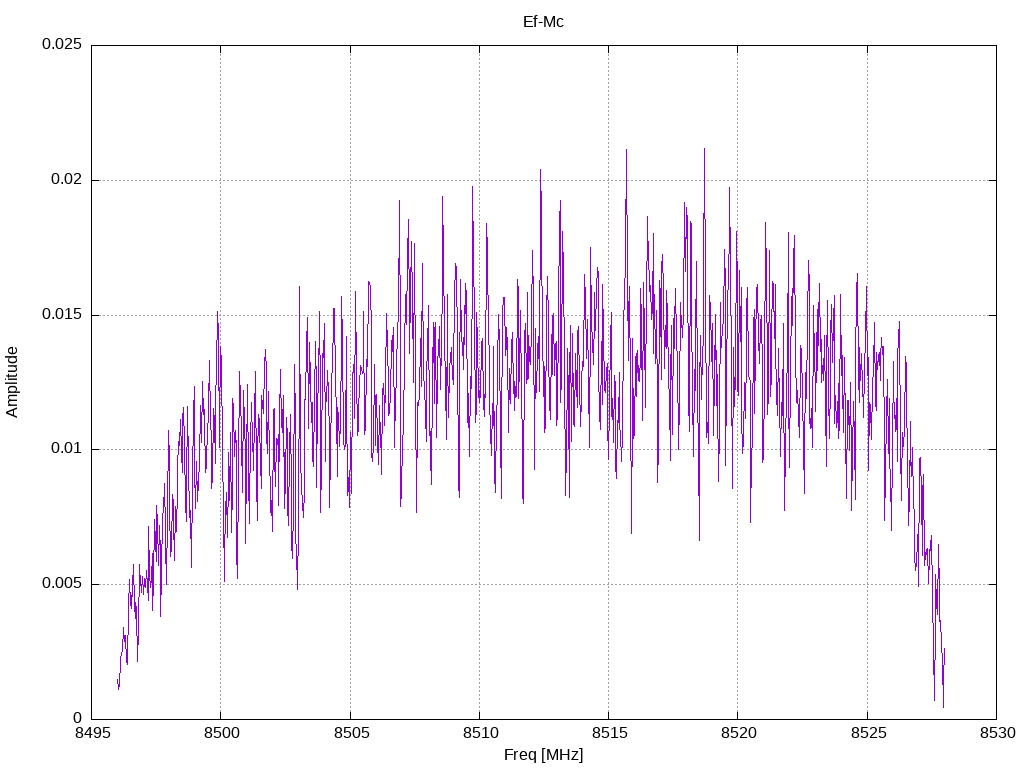Click the x-axis tick label 8495
Screen dimensions: 1024x768
pos(92,733)
